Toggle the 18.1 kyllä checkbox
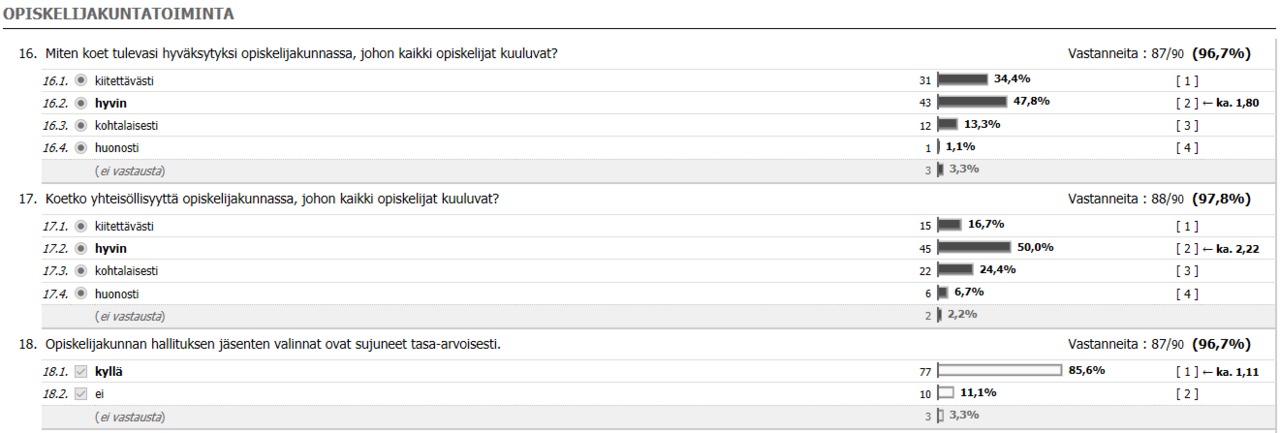The image size is (1280, 433). coord(81,371)
